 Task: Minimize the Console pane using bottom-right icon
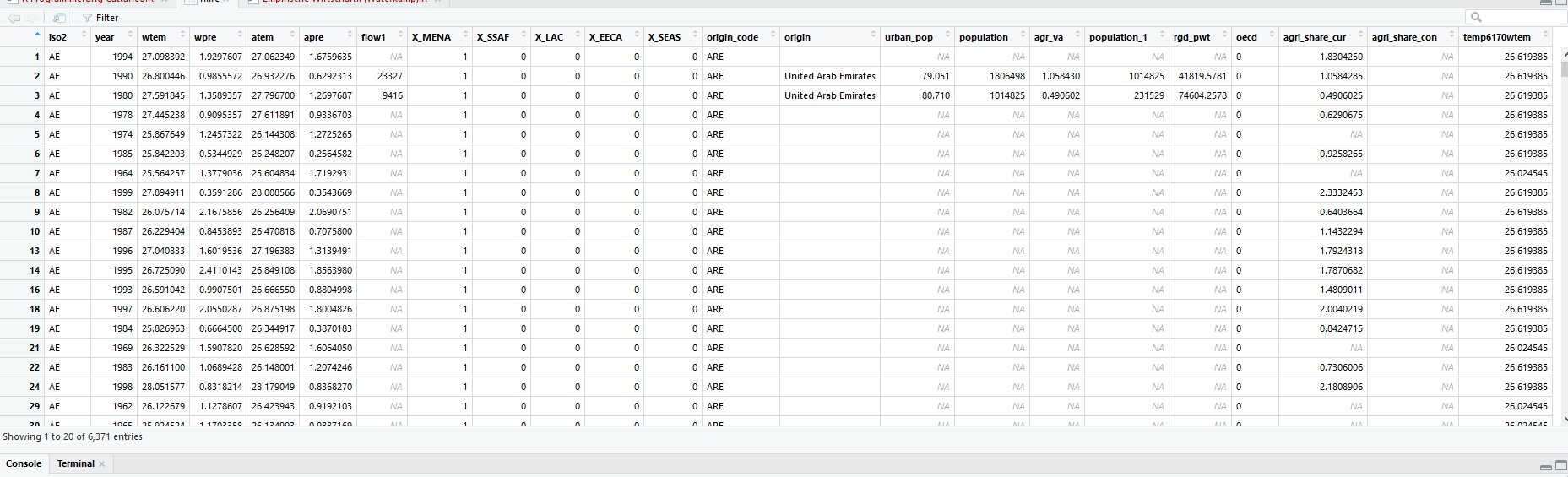coord(1545,466)
